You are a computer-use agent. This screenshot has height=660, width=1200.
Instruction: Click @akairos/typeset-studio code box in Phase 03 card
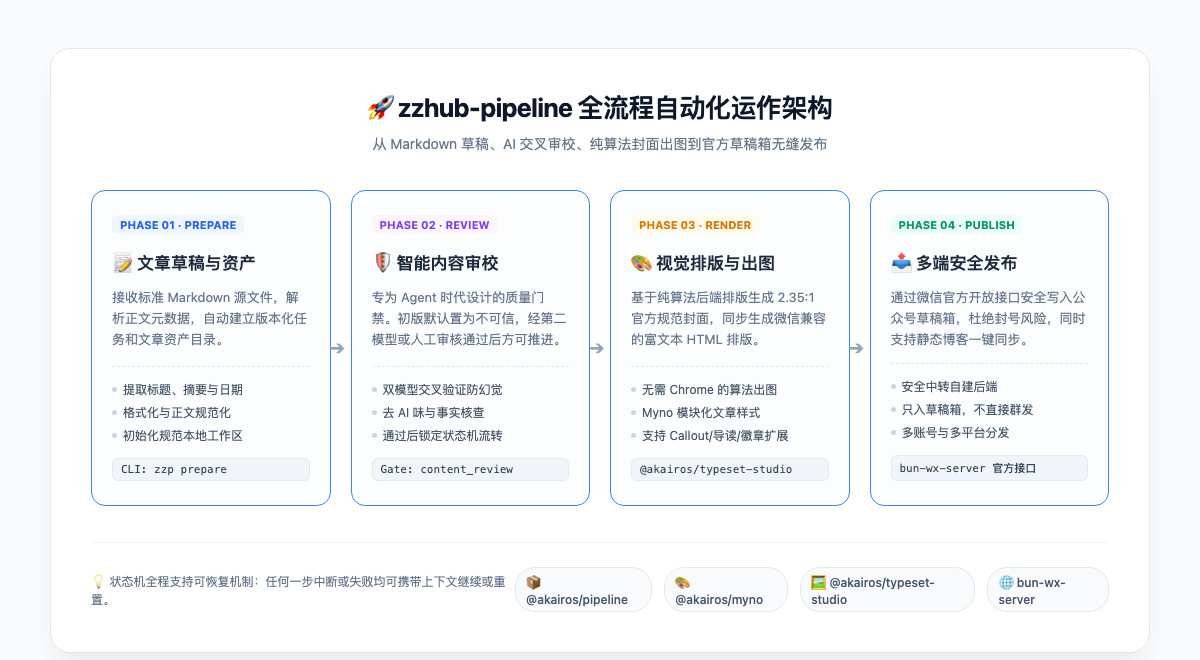tap(730, 469)
